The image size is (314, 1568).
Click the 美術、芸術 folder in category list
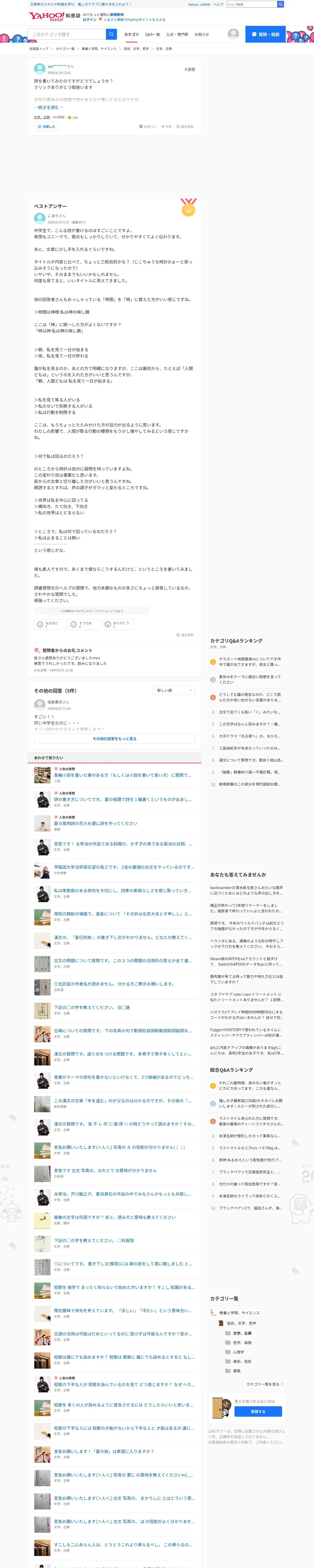coord(238,1362)
